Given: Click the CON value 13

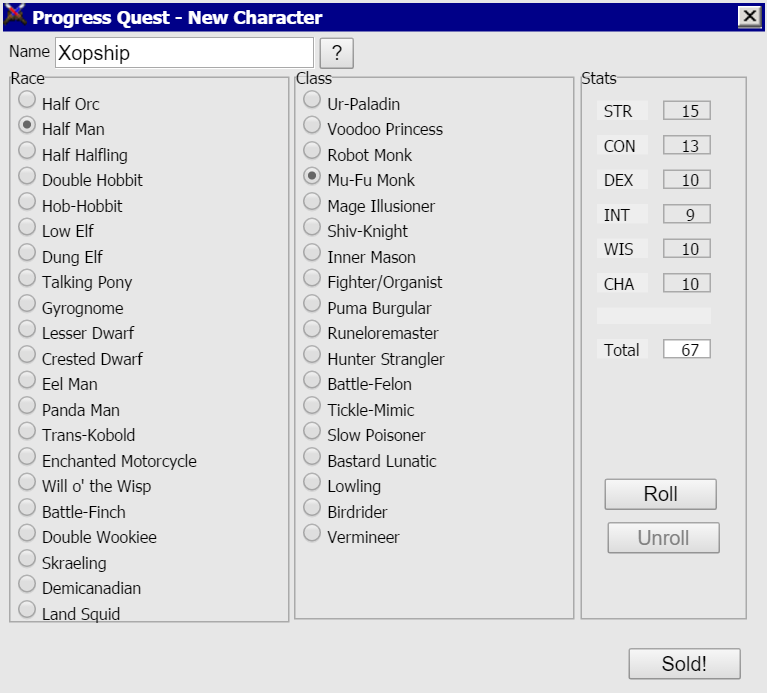Looking at the screenshot, I should [x=687, y=145].
